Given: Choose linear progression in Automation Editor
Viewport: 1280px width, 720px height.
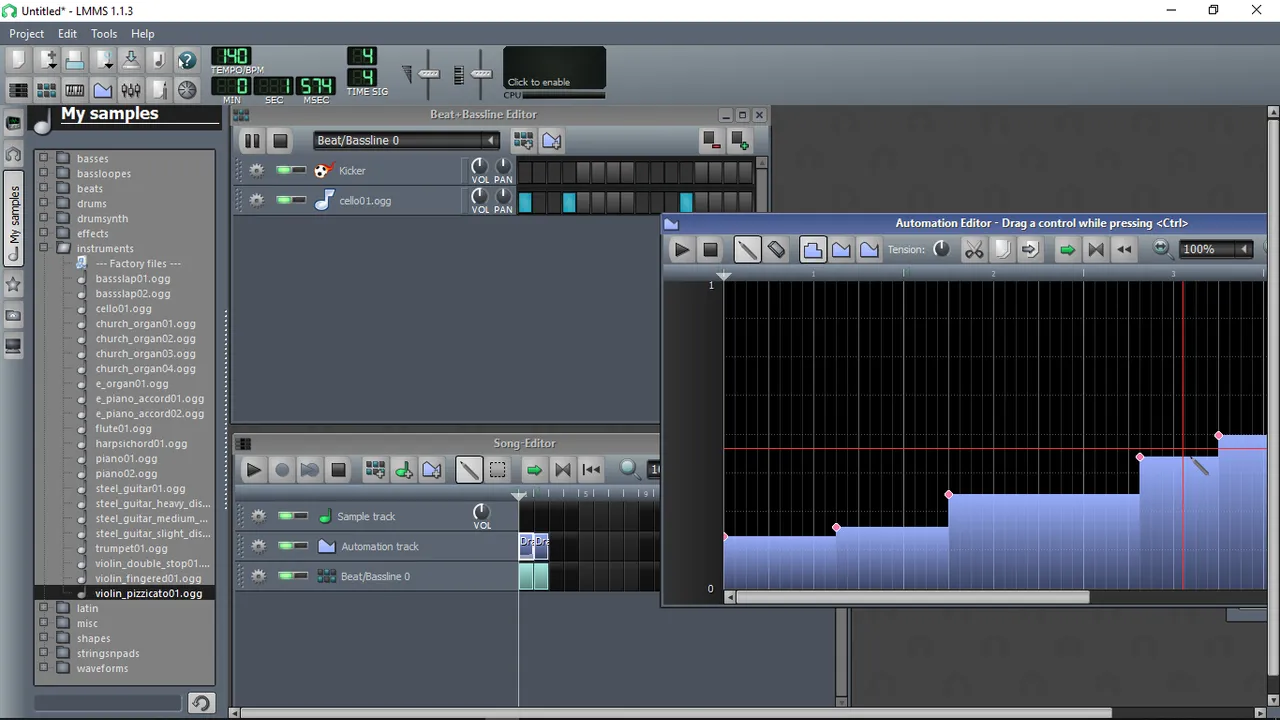Looking at the screenshot, I should (841, 250).
